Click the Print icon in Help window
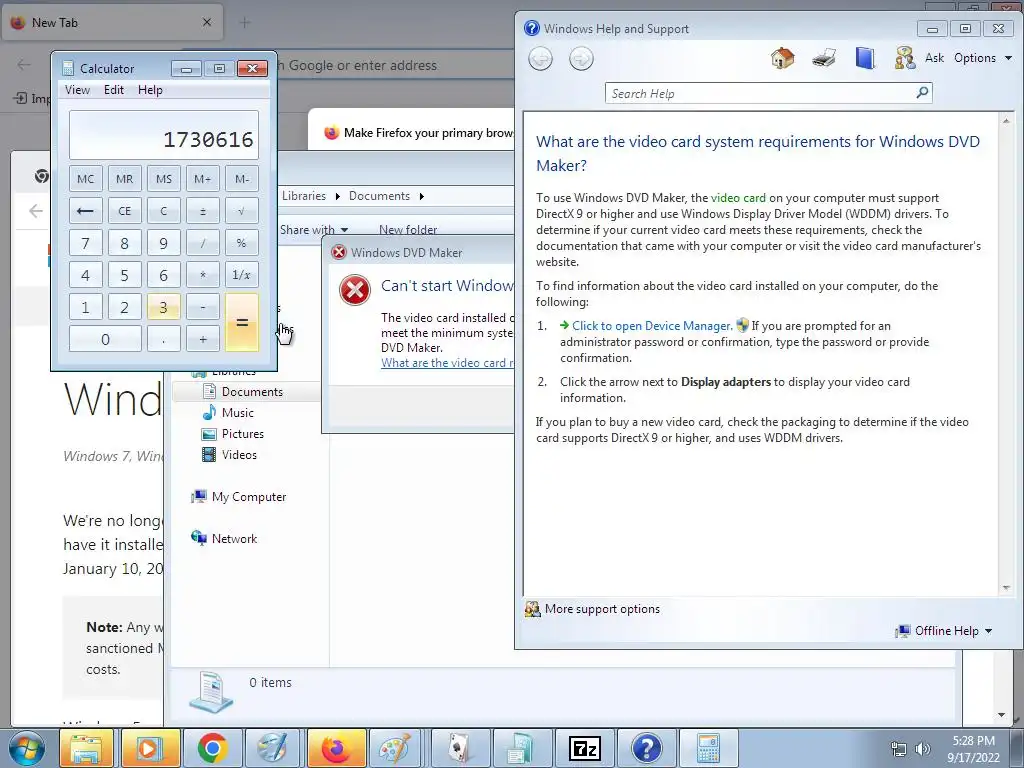 tap(824, 58)
